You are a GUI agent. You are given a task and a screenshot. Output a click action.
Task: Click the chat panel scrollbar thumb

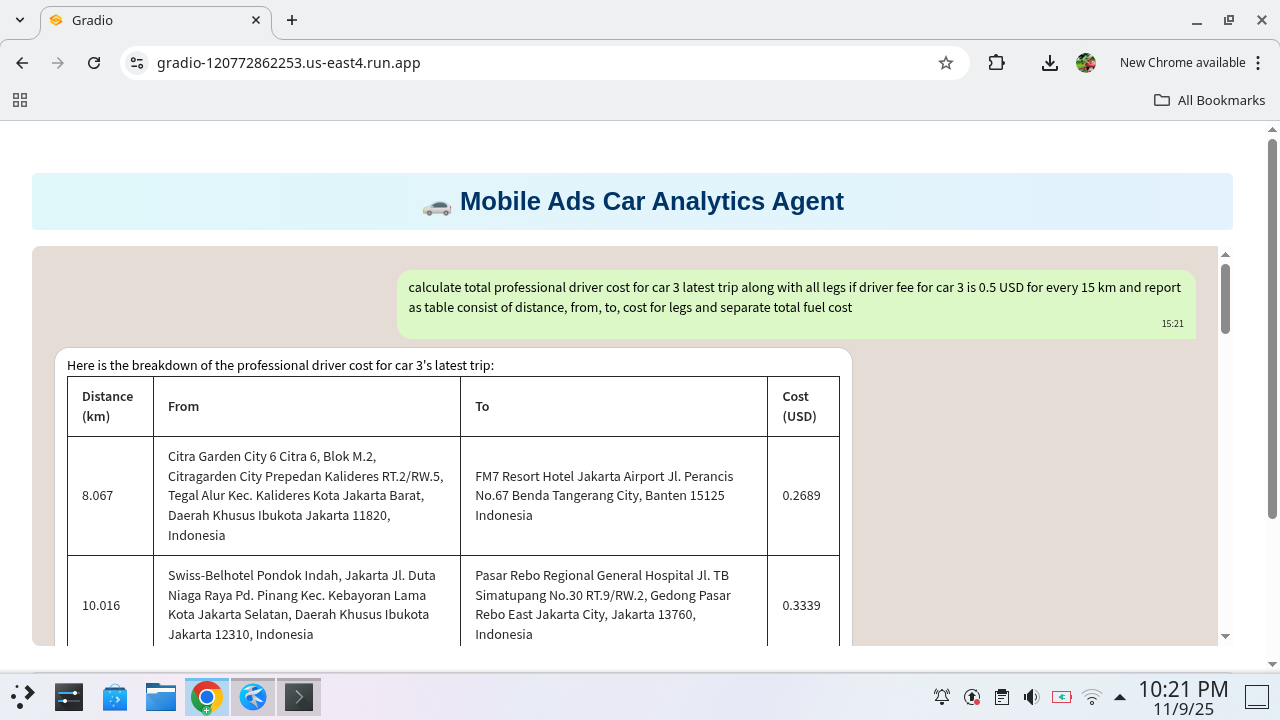pos(1225,298)
